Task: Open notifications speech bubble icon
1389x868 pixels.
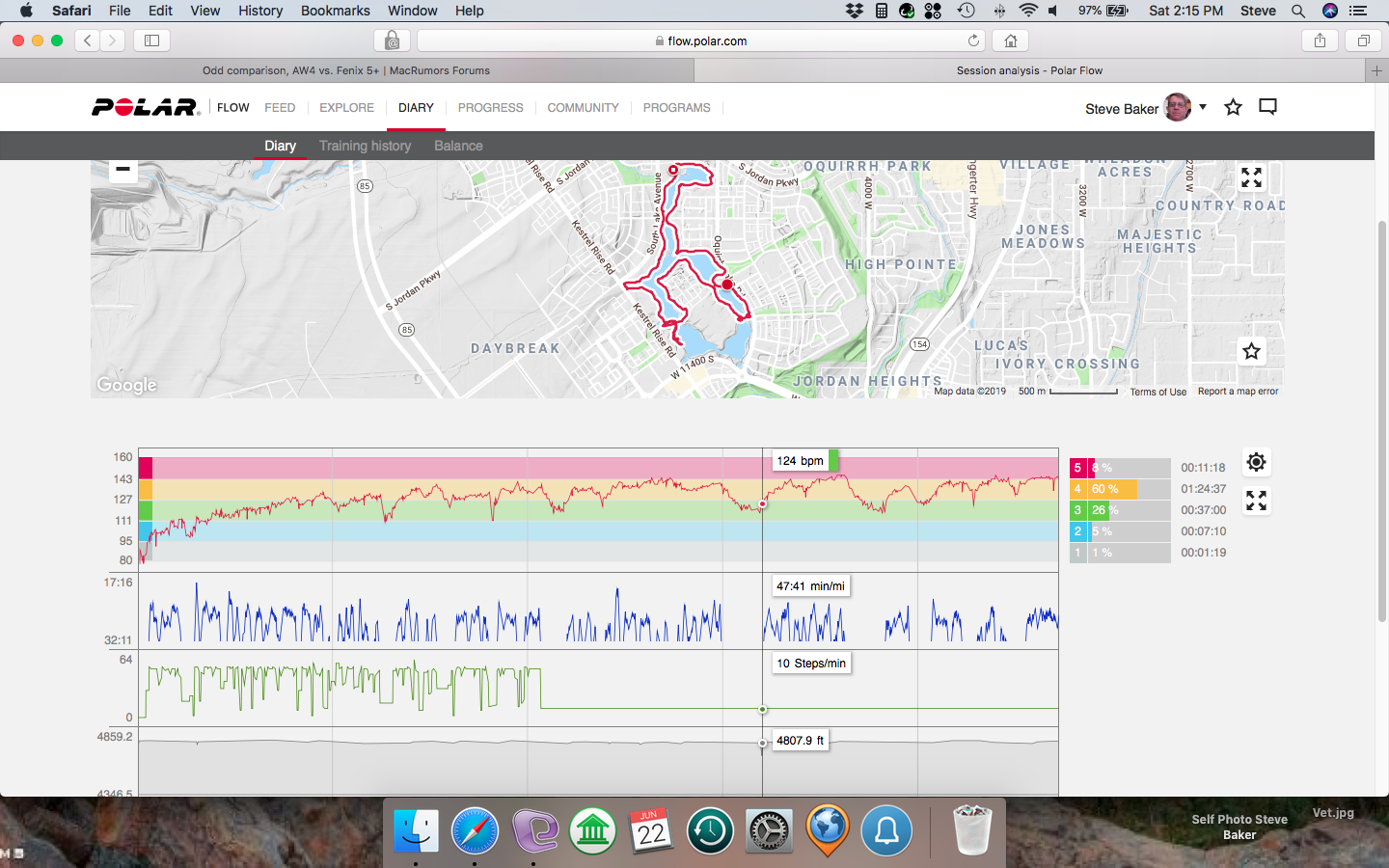Action: tap(1267, 107)
